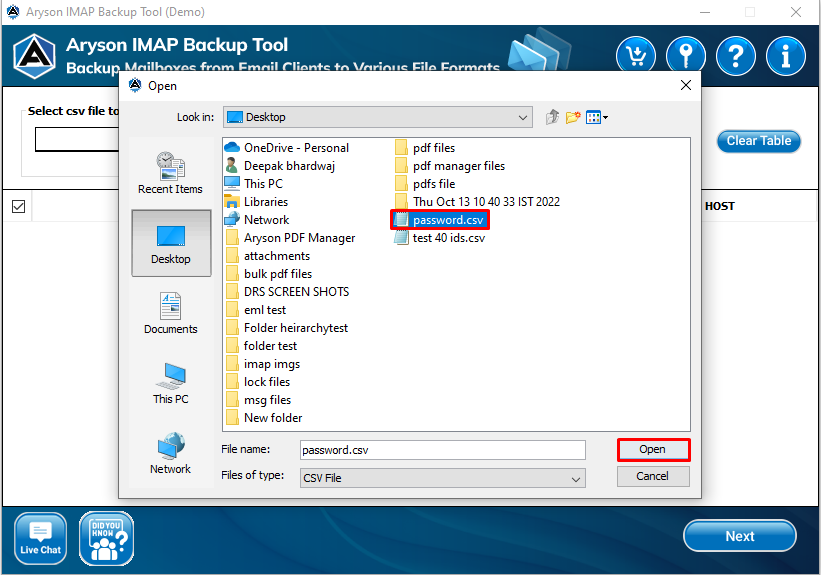The image size is (821, 575).
Task: Open the help question mark icon
Action: (736, 56)
